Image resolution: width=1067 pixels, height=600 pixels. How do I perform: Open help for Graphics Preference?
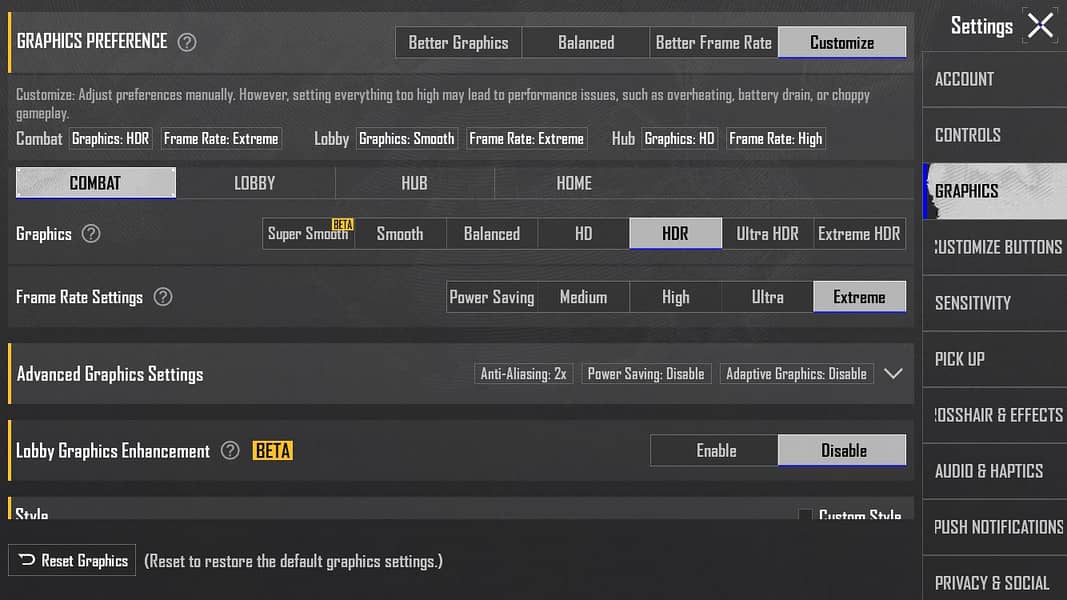pos(187,42)
